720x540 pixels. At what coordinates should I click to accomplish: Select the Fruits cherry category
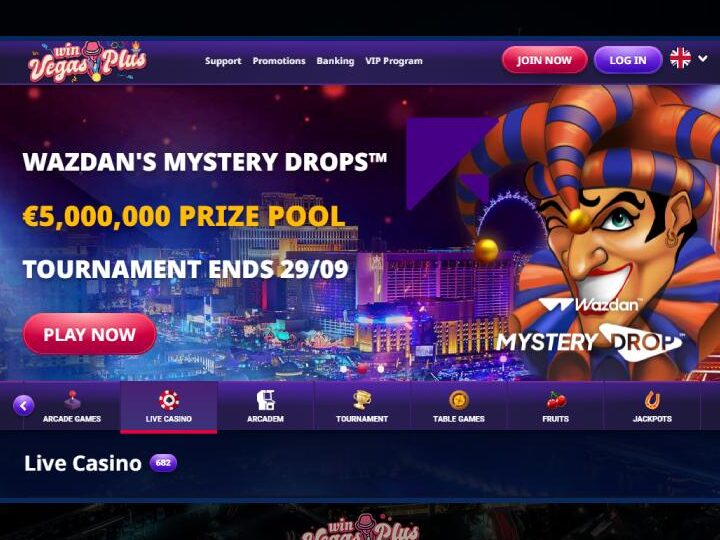point(555,406)
